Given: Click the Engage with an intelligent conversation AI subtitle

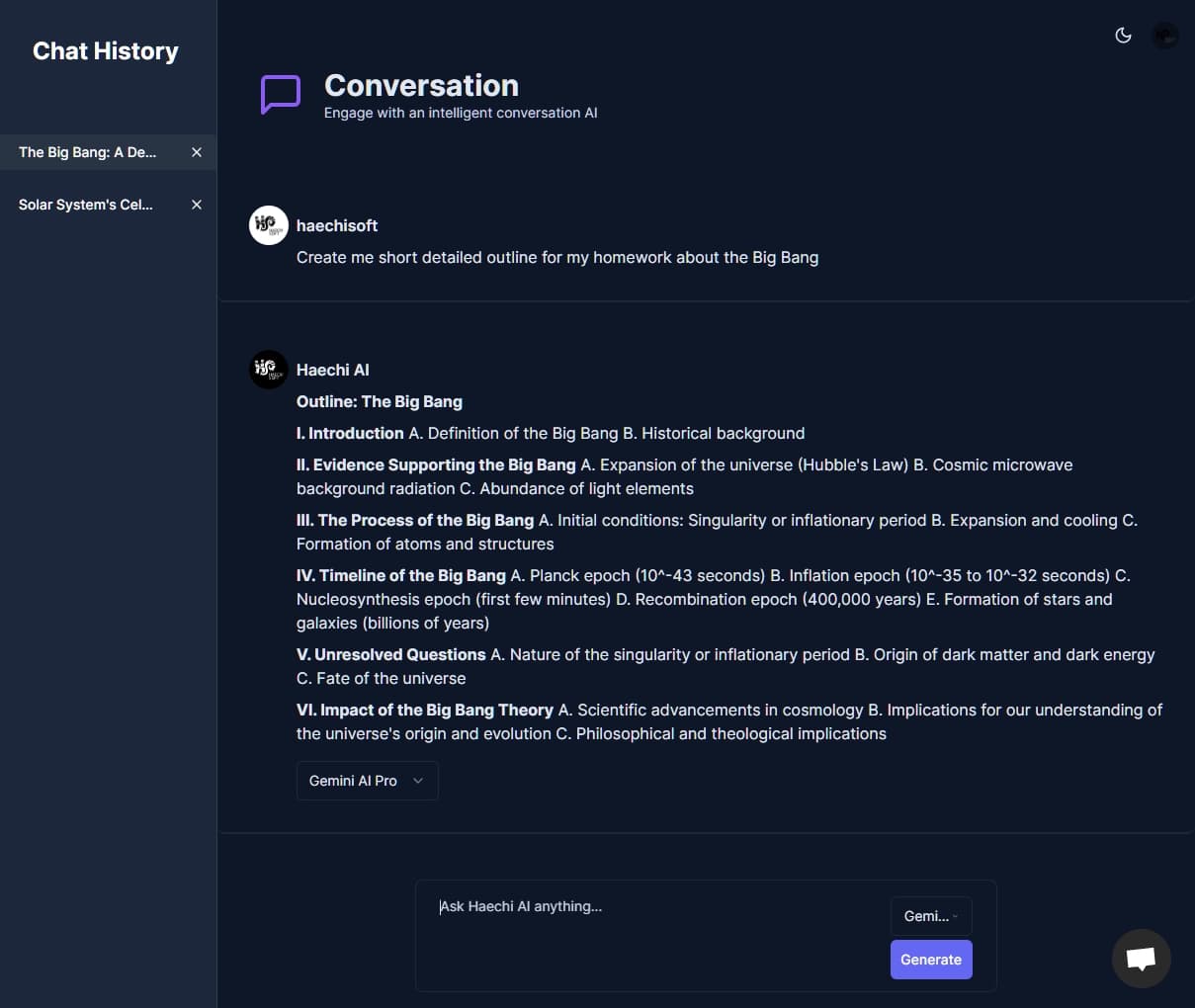Looking at the screenshot, I should (461, 113).
